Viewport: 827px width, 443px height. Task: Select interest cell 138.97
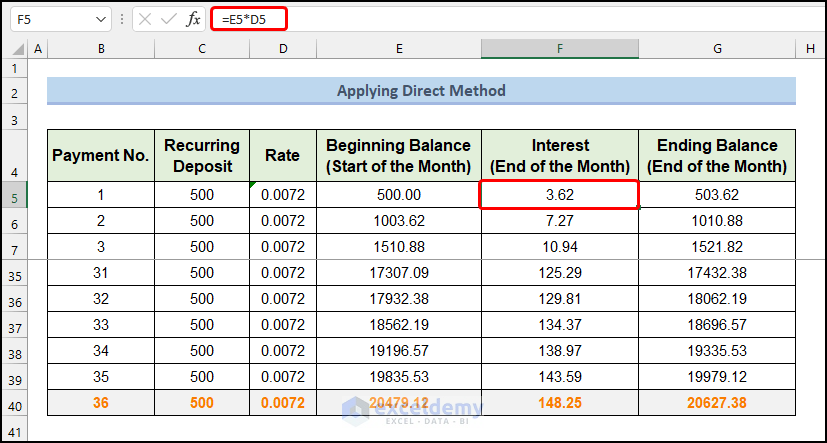(x=560, y=350)
